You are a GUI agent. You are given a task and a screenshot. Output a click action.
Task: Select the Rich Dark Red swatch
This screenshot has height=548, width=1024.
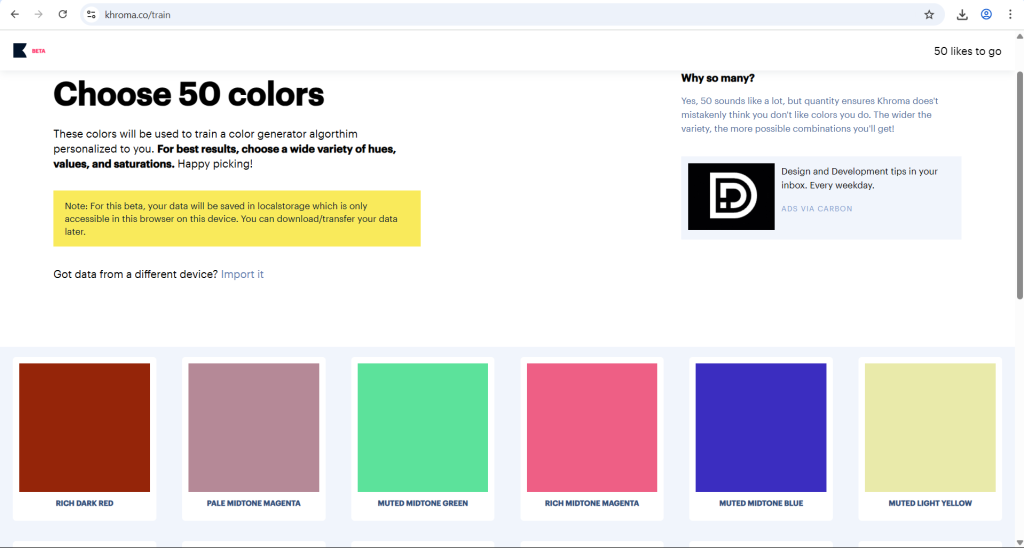click(x=84, y=428)
